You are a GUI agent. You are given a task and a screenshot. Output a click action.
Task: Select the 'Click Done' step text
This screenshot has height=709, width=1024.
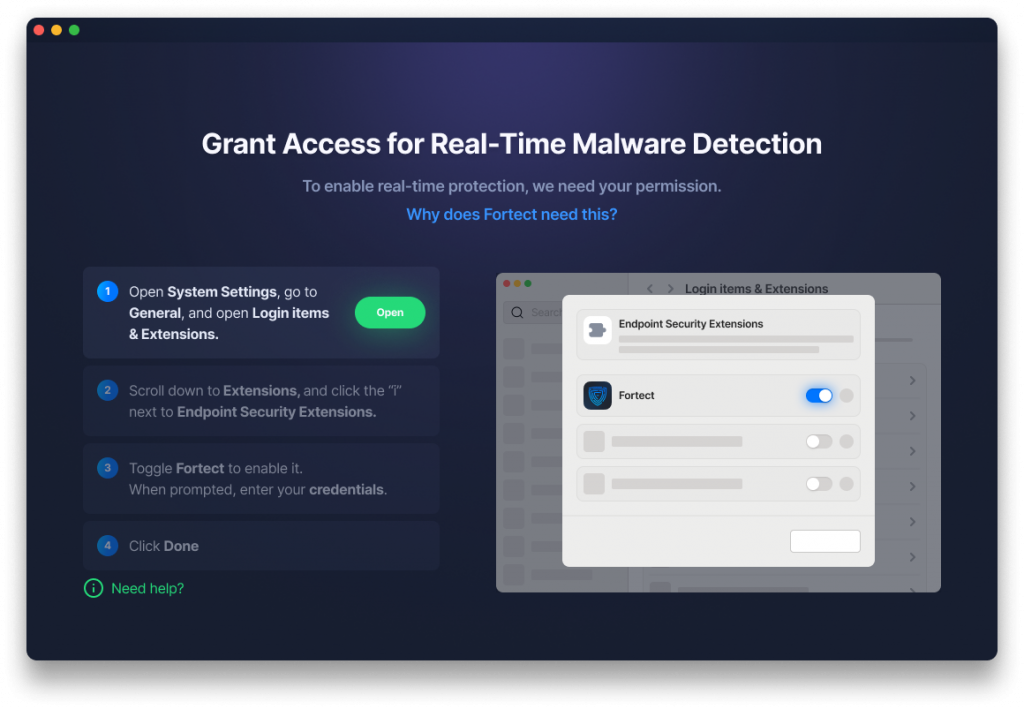163,546
